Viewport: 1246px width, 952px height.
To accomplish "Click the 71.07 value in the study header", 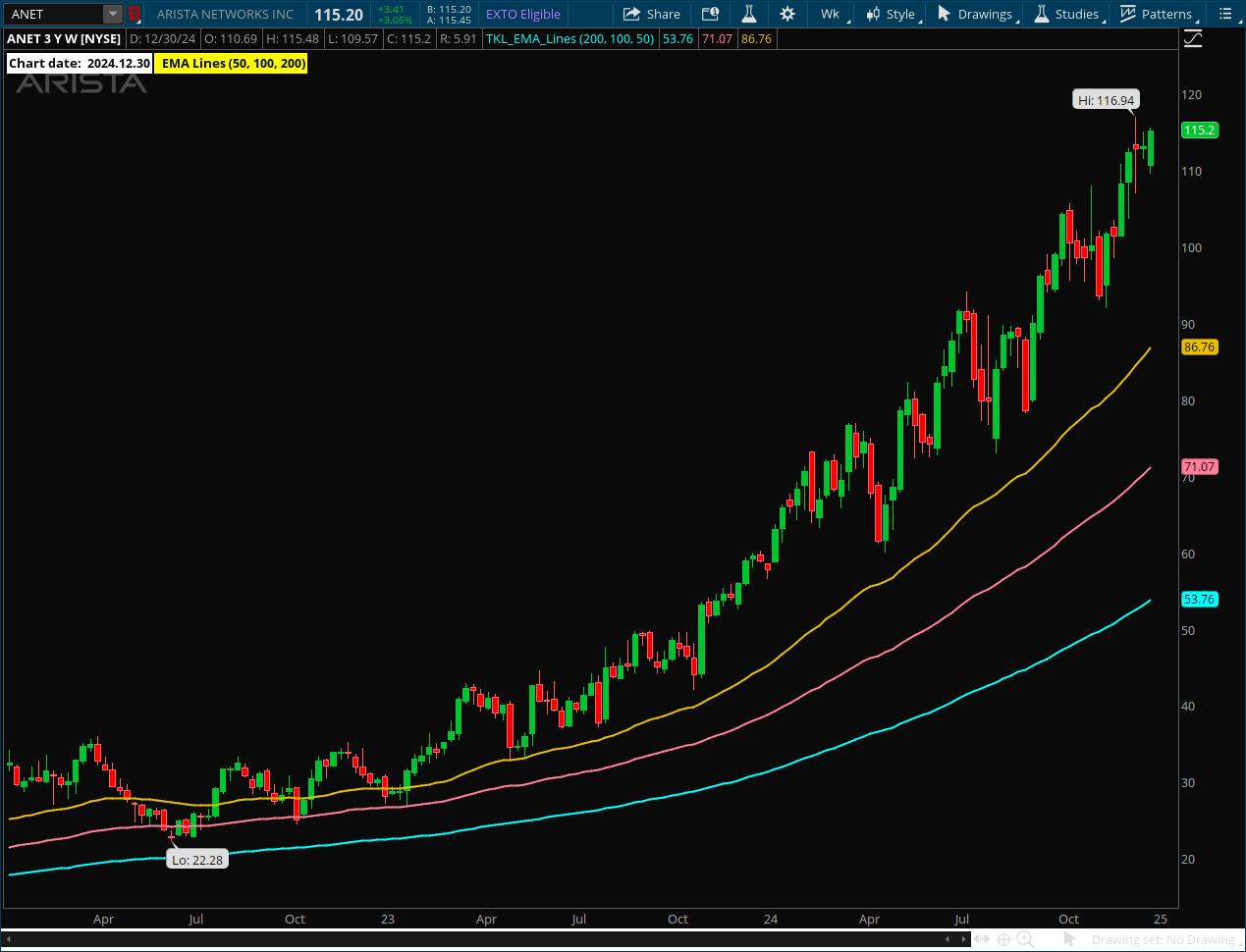I will click(x=717, y=38).
